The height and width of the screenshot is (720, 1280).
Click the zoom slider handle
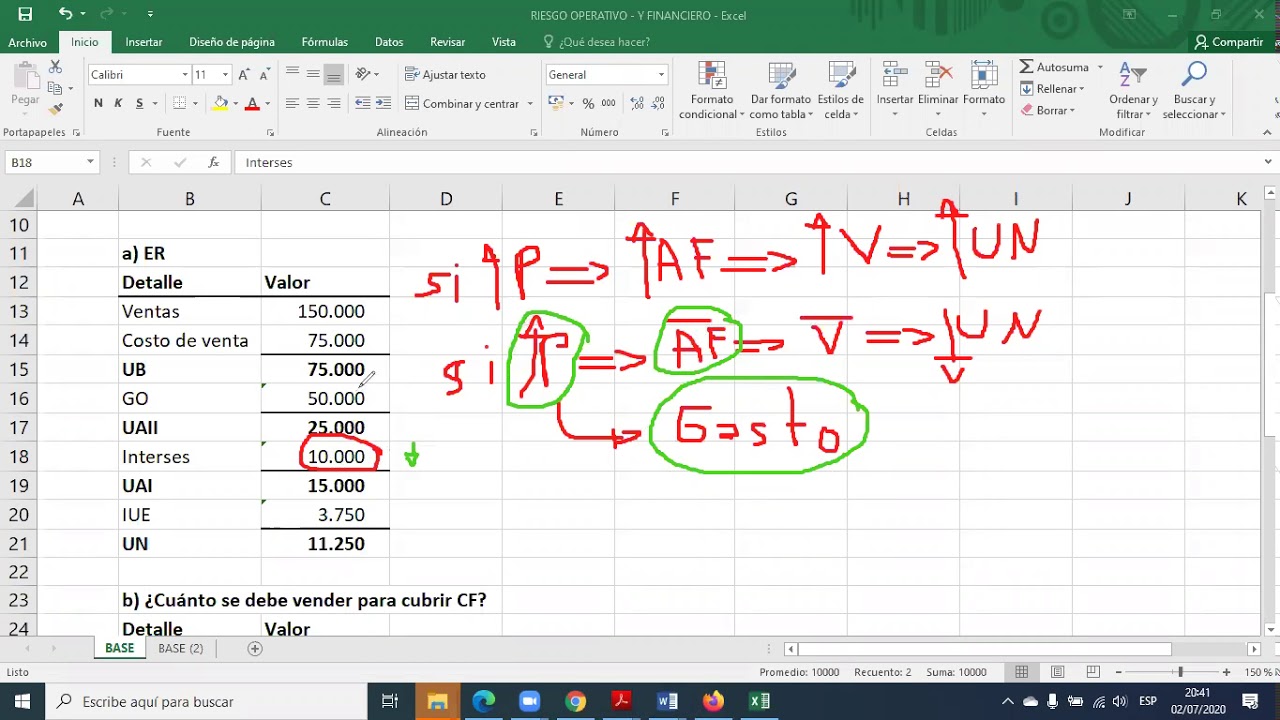click(x=1181, y=672)
